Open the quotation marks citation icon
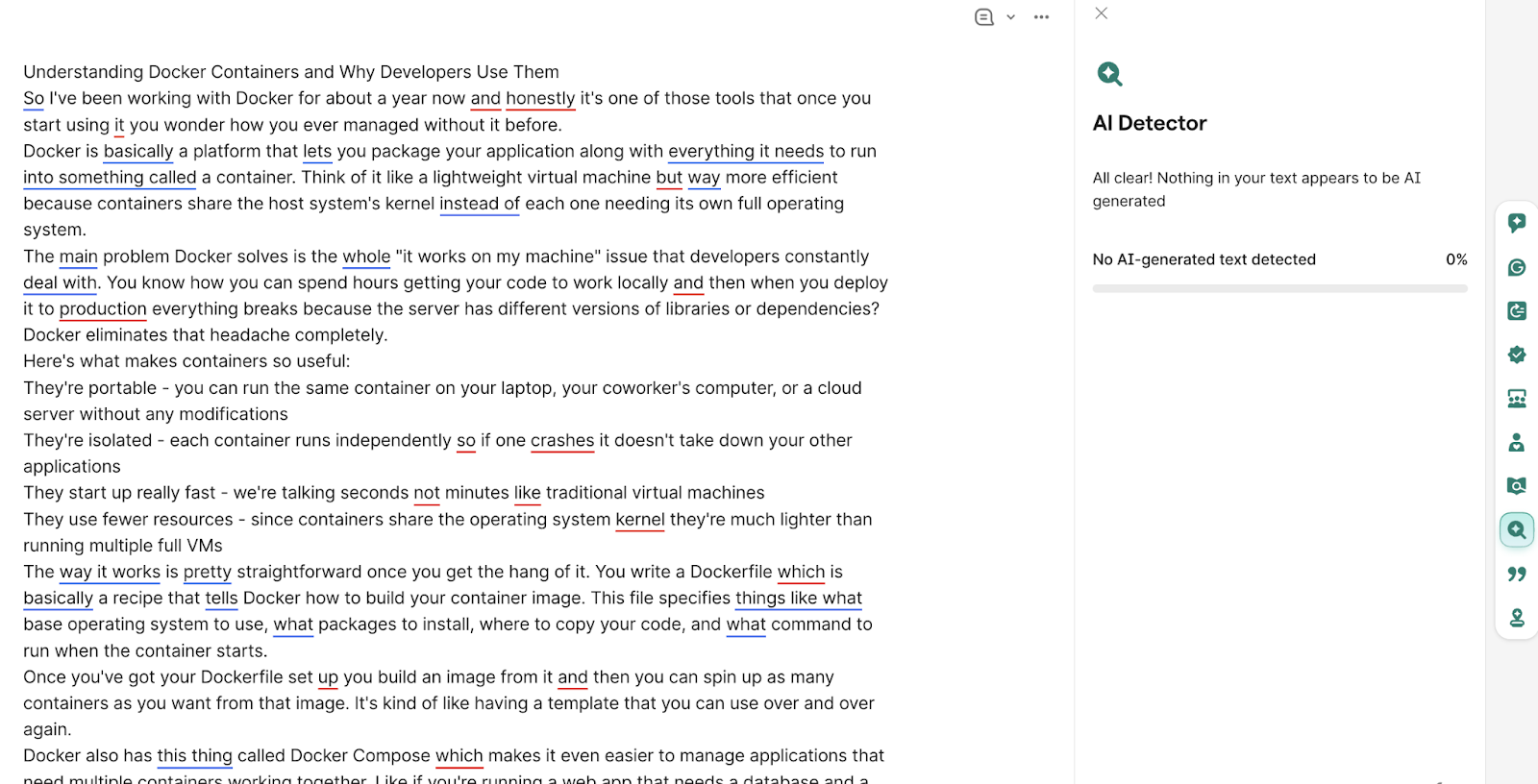 point(1517,574)
